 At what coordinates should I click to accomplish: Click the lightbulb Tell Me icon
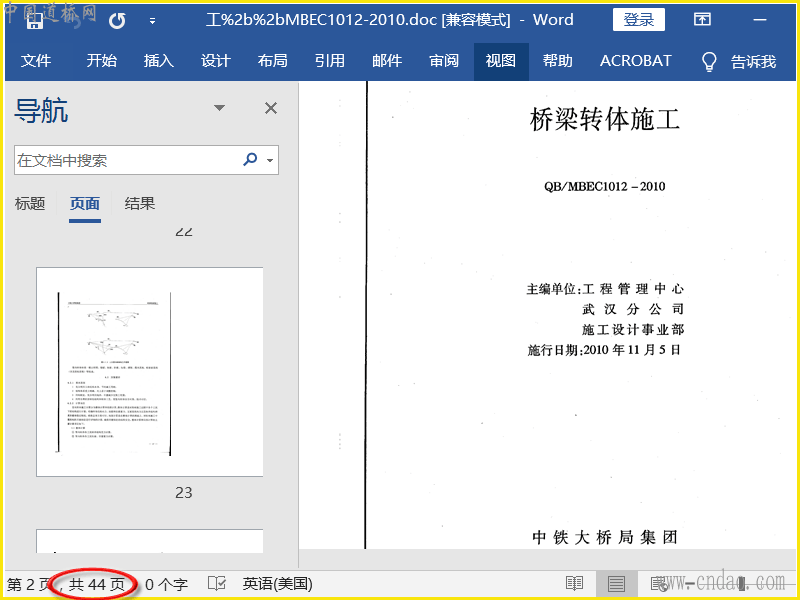(x=709, y=62)
